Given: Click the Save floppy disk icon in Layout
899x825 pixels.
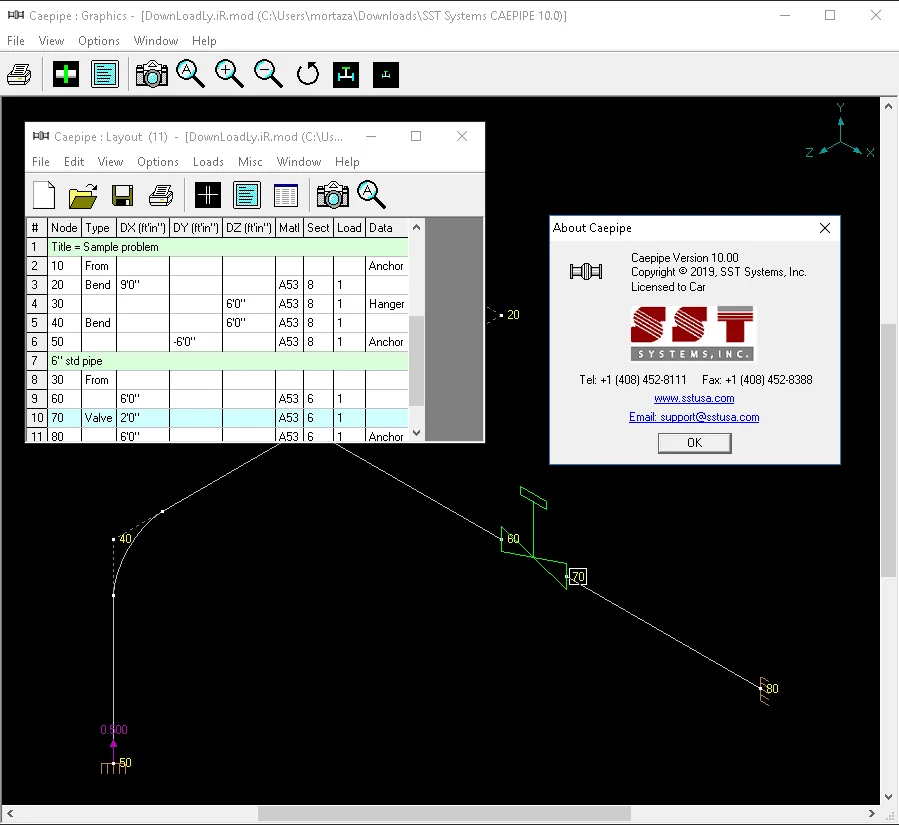Looking at the screenshot, I should tap(122, 196).
